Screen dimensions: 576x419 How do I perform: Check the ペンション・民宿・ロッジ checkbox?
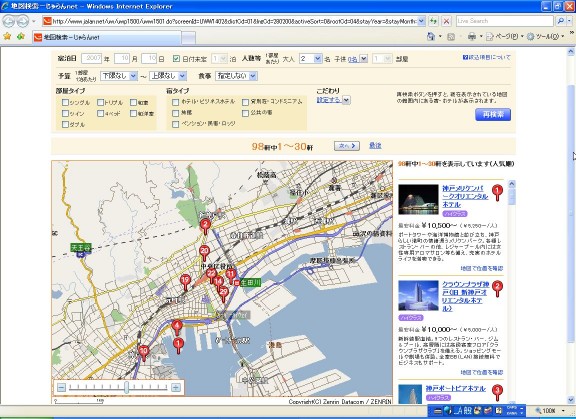[176, 124]
